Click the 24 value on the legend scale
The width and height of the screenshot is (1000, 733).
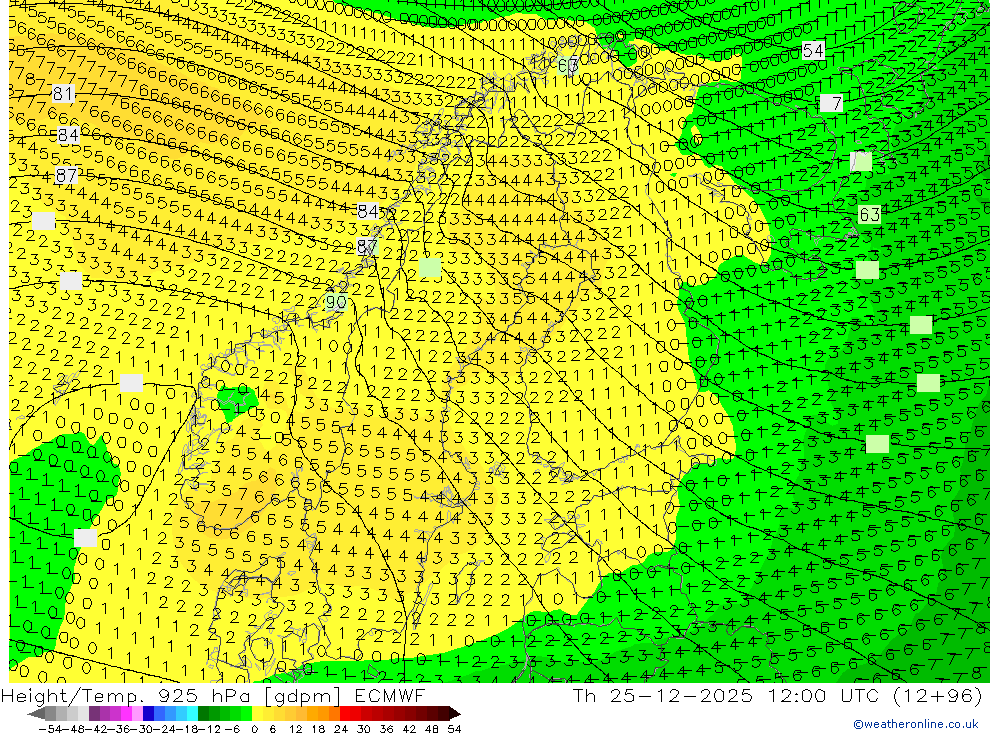click(x=341, y=729)
